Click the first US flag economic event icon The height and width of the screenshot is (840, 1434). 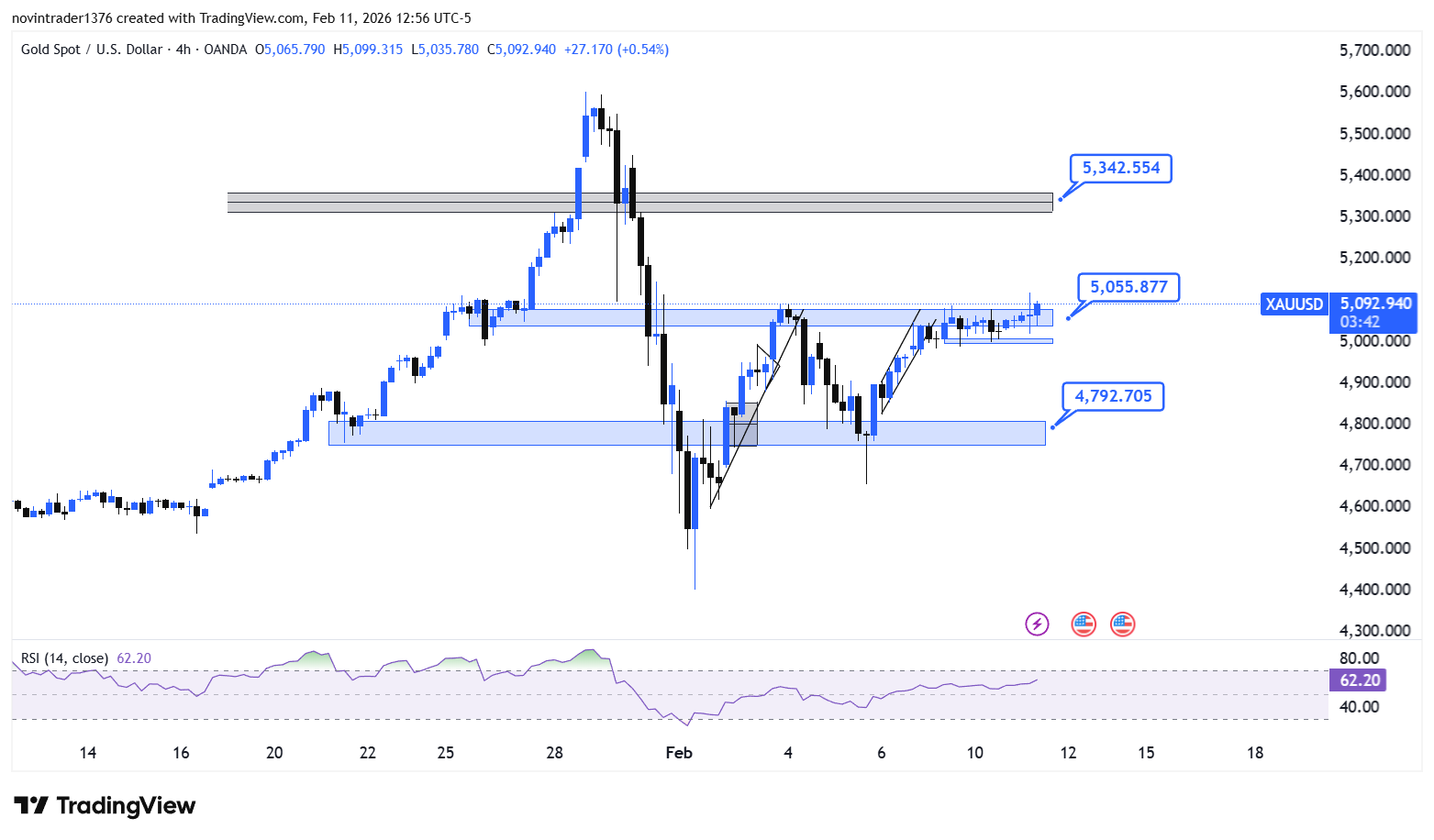click(x=1084, y=624)
